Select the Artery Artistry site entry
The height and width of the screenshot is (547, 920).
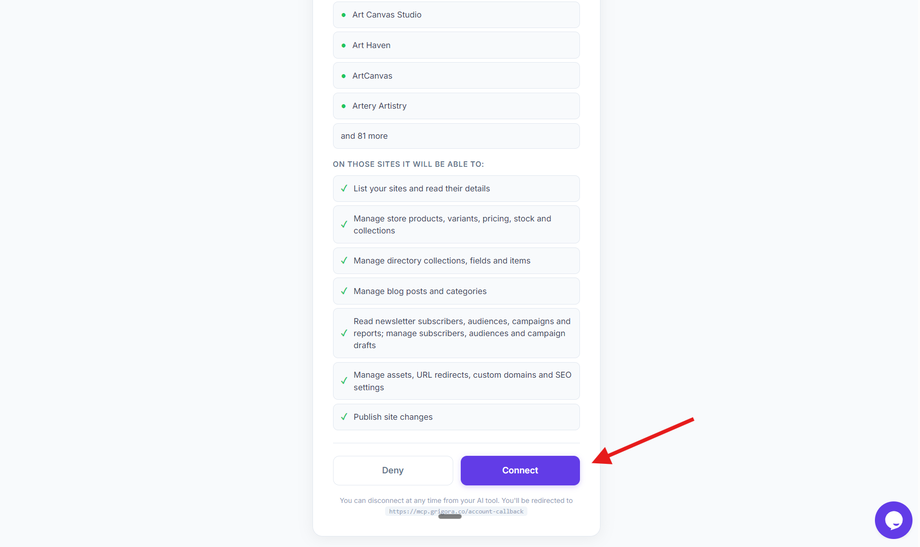click(456, 106)
